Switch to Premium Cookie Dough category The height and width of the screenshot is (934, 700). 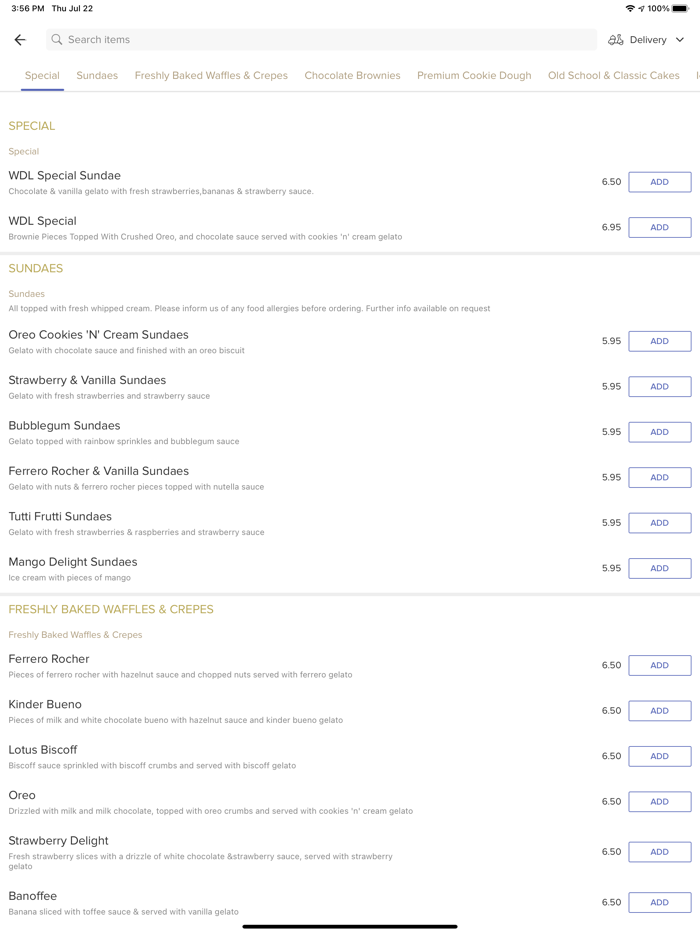(x=474, y=75)
